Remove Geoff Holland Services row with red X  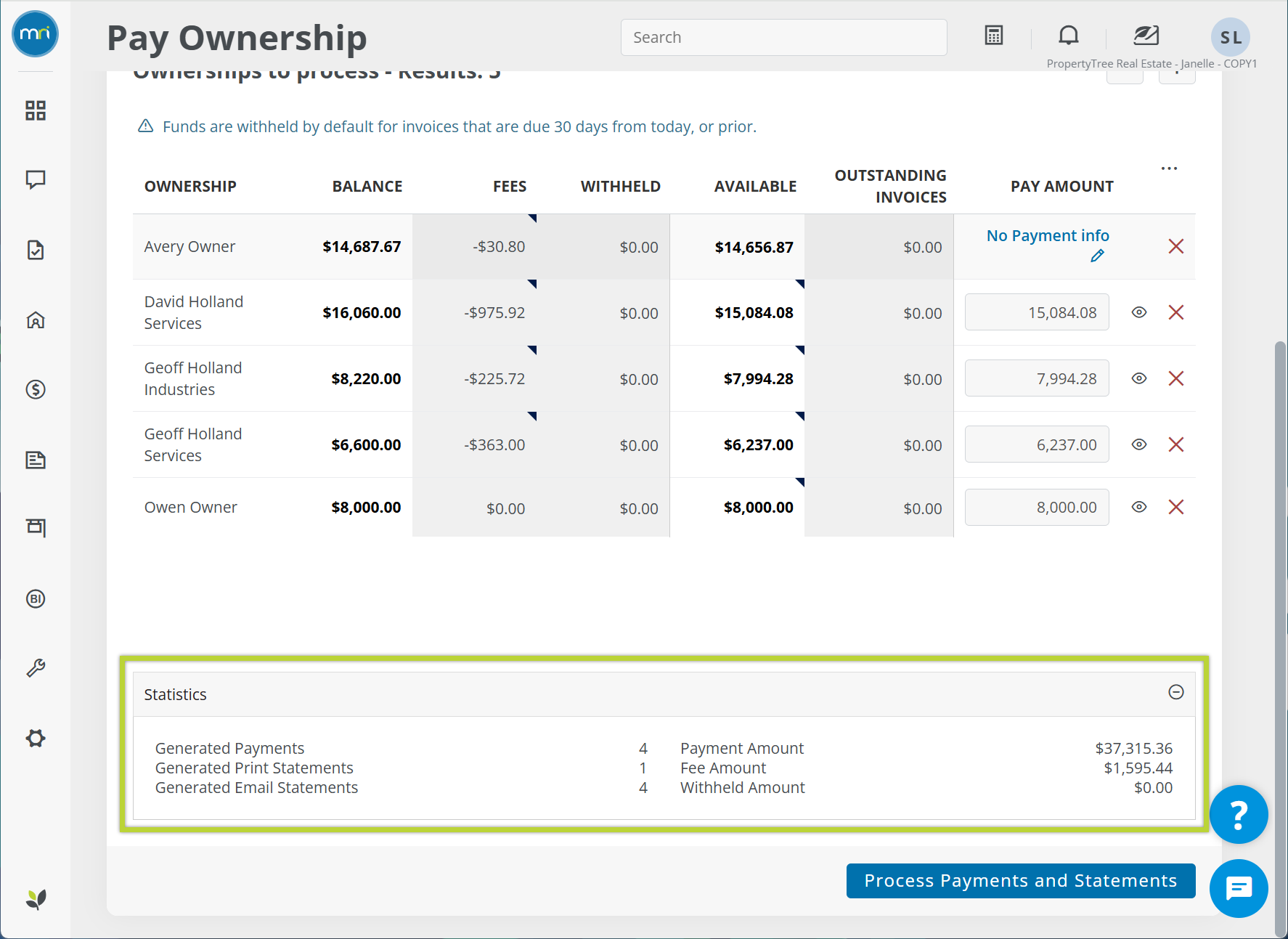coord(1176,444)
